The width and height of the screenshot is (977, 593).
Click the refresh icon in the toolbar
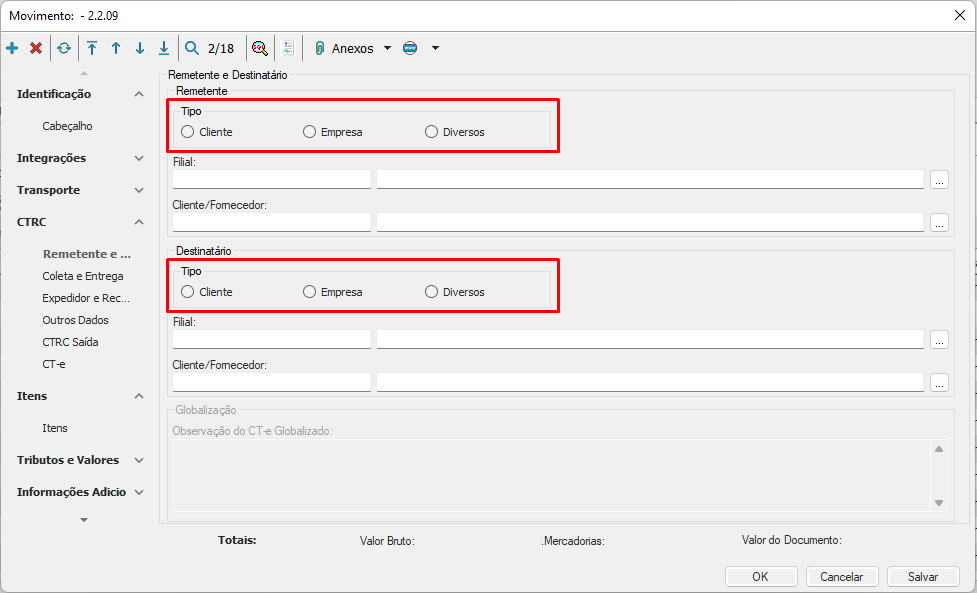coord(64,48)
